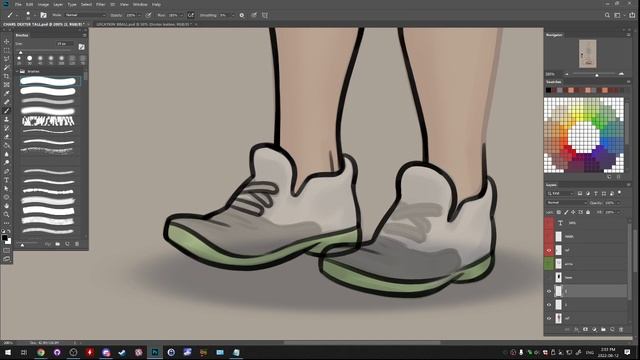Open the layer Opacity dropdown
The height and width of the screenshot is (360, 640).
pos(618,203)
